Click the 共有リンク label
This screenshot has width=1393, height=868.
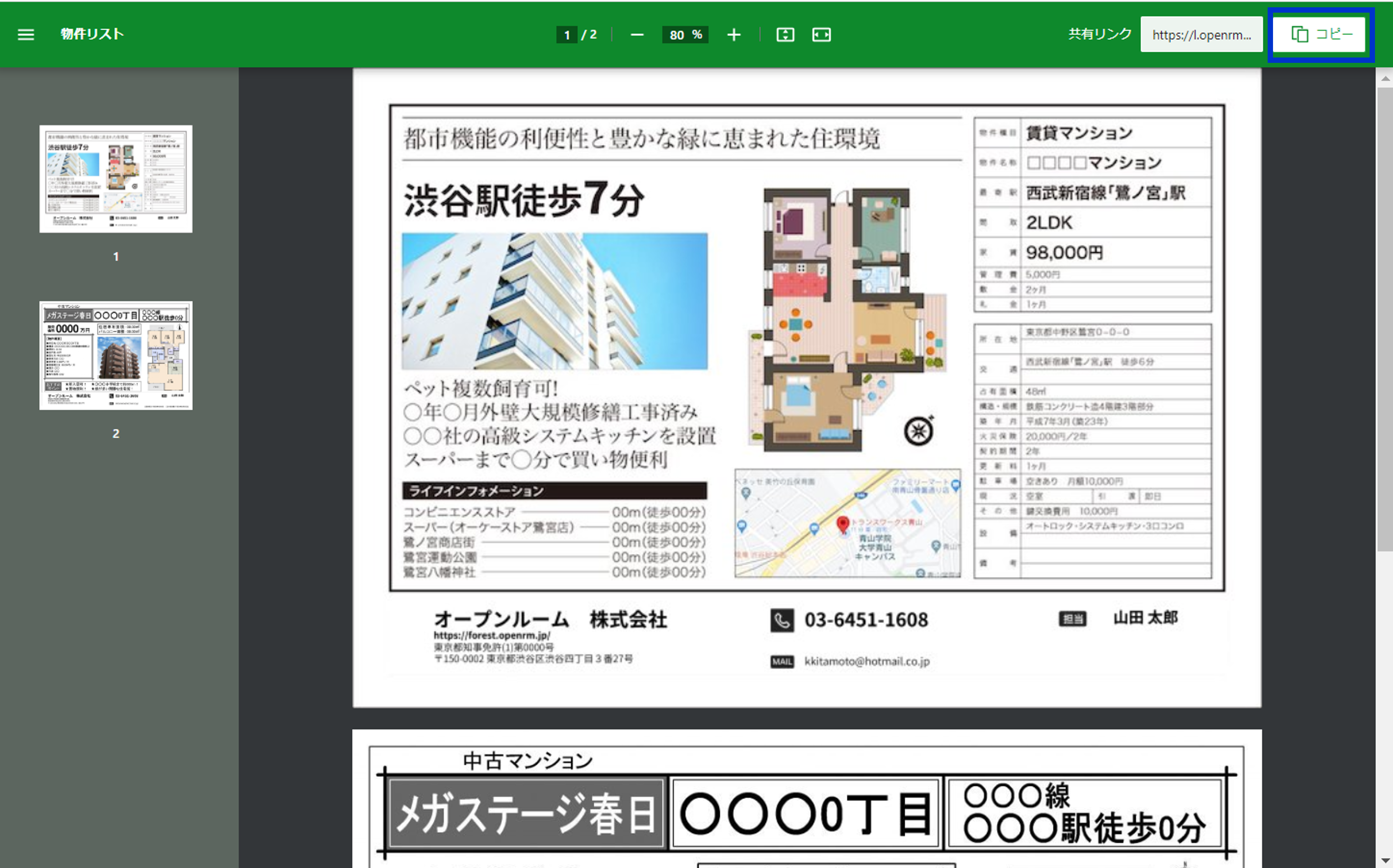1099,33
